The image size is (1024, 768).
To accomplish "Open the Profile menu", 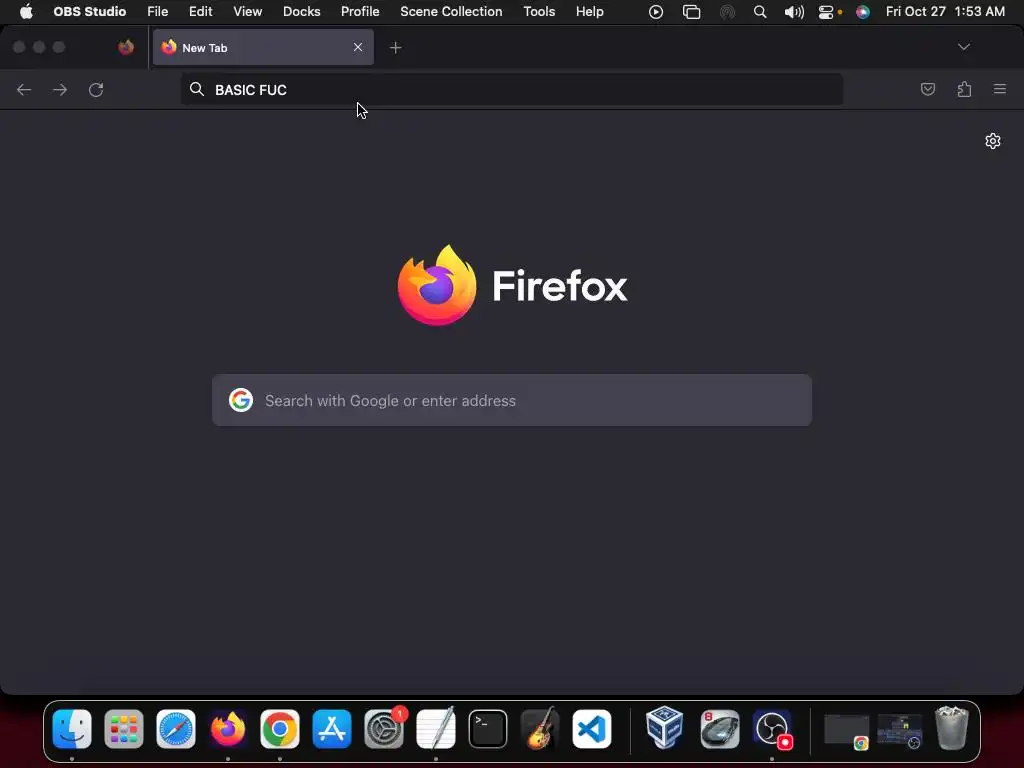I will point(360,12).
